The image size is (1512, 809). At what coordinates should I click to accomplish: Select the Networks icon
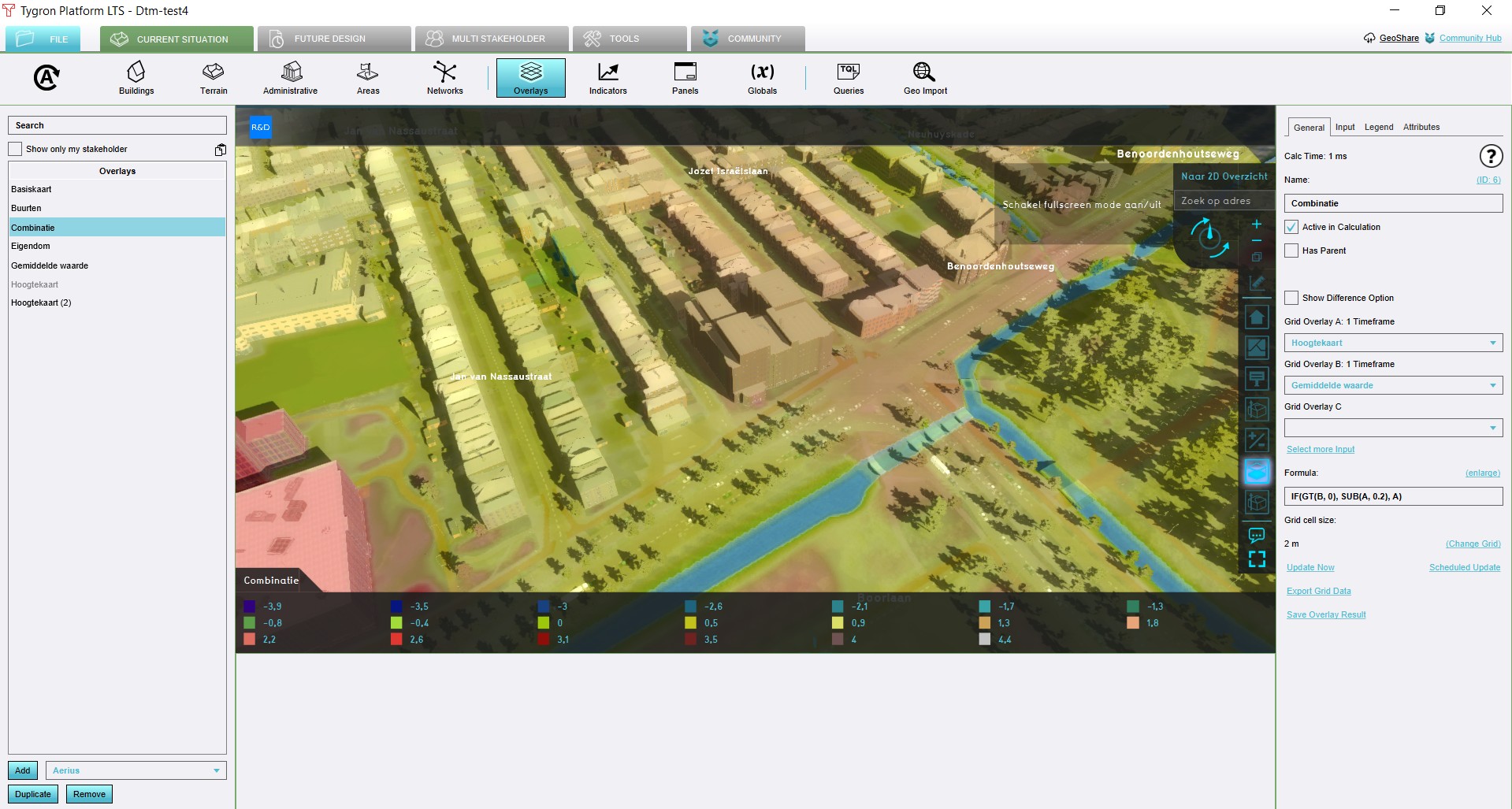click(x=444, y=77)
